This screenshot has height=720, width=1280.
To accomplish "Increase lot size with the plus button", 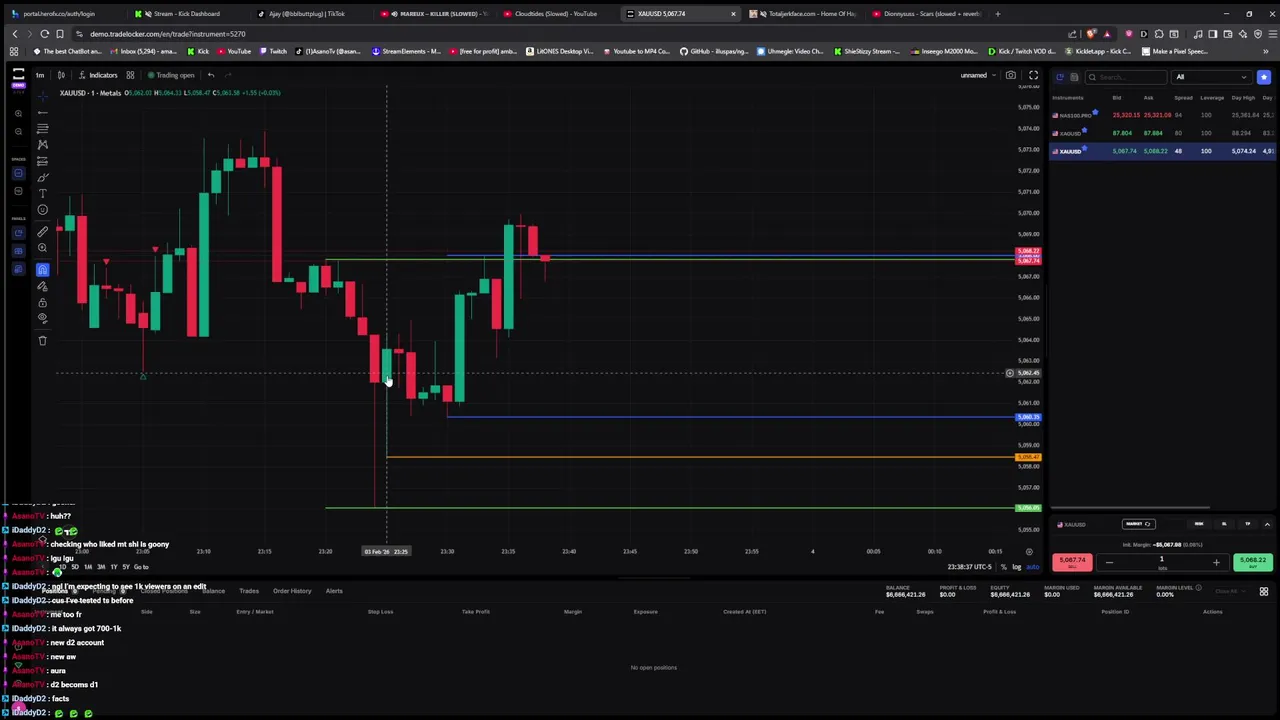I will pyautogui.click(x=1216, y=562).
